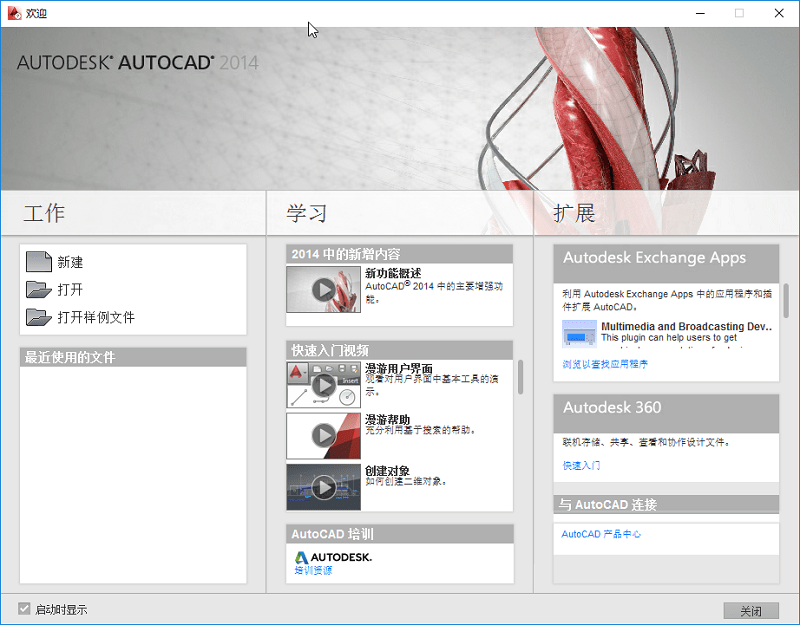Click the Open folder icon beside 打开
This screenshot has width=800, height=625.
(x=39, y=289)
